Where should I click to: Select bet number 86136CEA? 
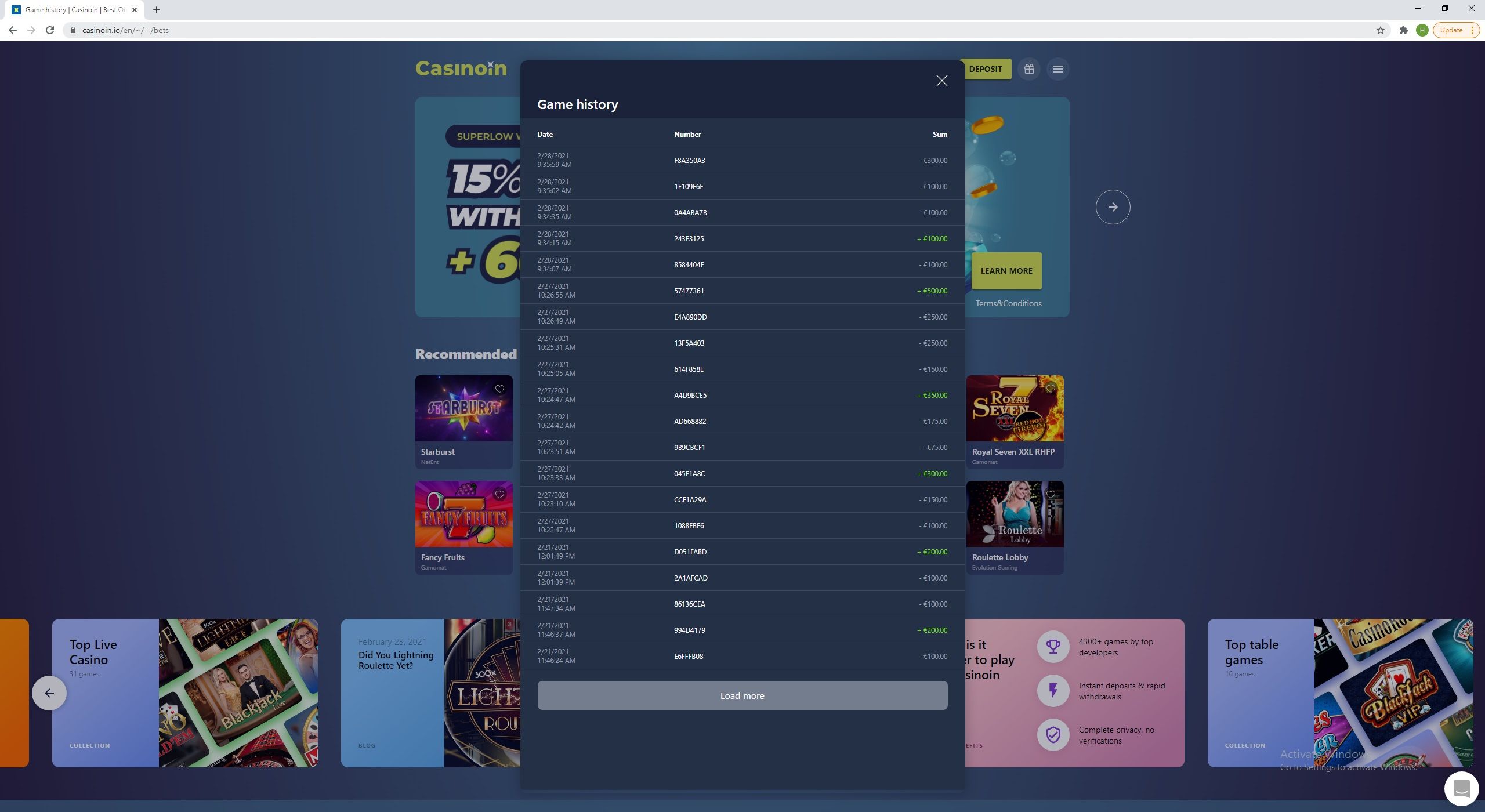click(x=690, y=604)
